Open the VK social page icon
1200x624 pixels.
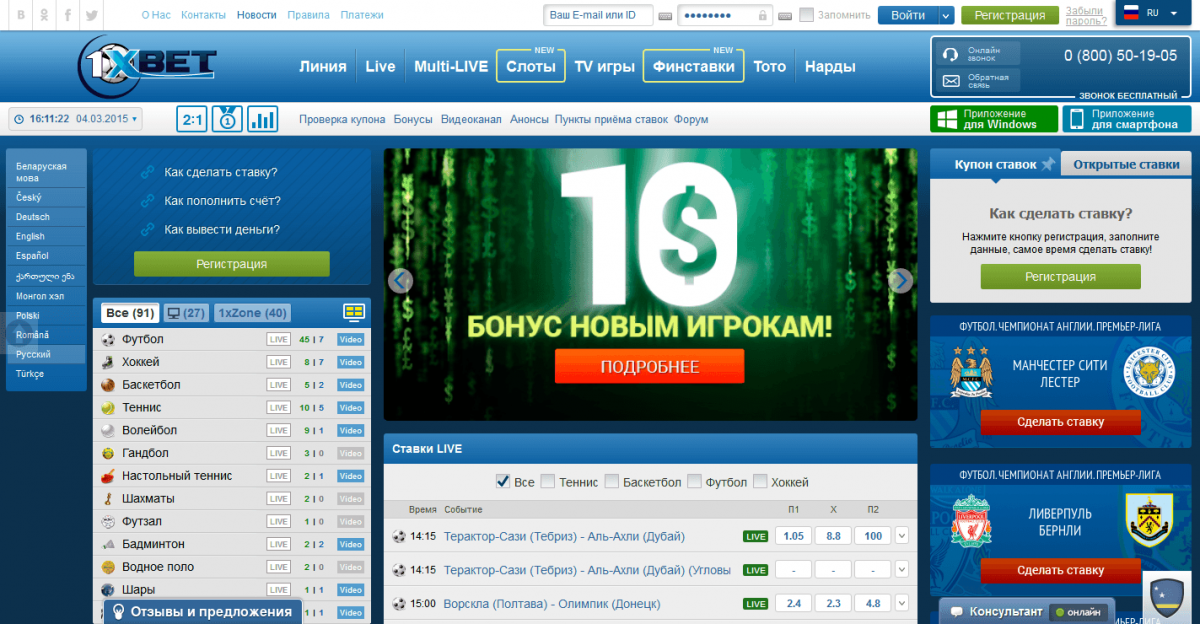click(20, 16)
